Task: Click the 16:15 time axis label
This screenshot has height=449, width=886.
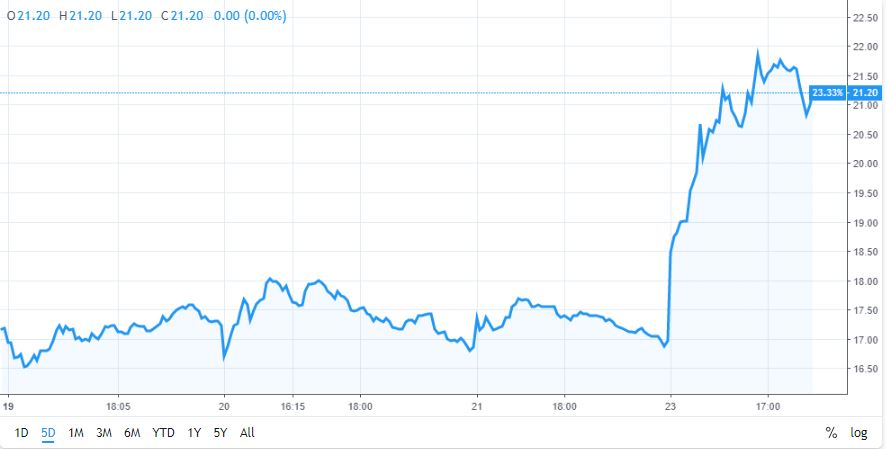Action: coord(292,407)
